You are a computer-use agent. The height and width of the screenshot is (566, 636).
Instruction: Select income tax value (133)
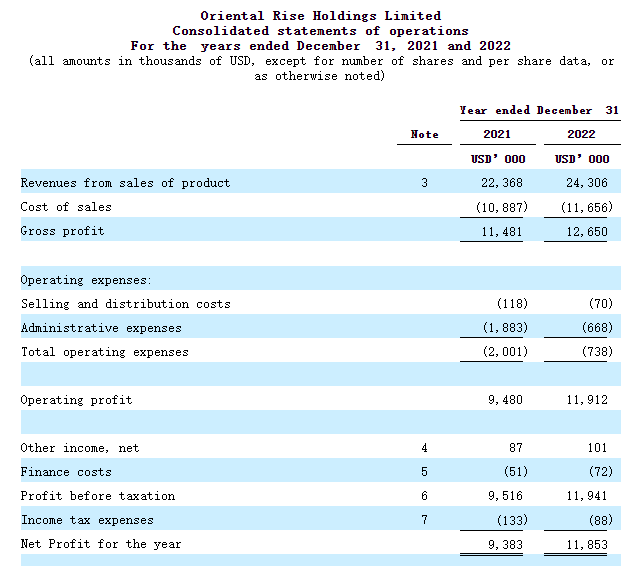coord(512,520)
